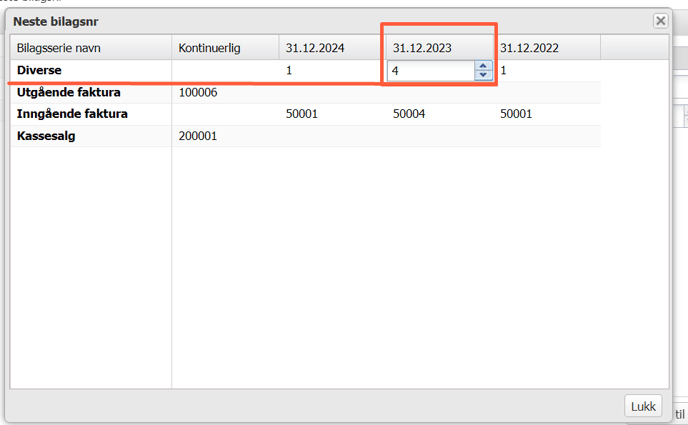Click the Kontinuerlig column header
The width and height of the screenshot is (688, 425).
coord(209,48)
